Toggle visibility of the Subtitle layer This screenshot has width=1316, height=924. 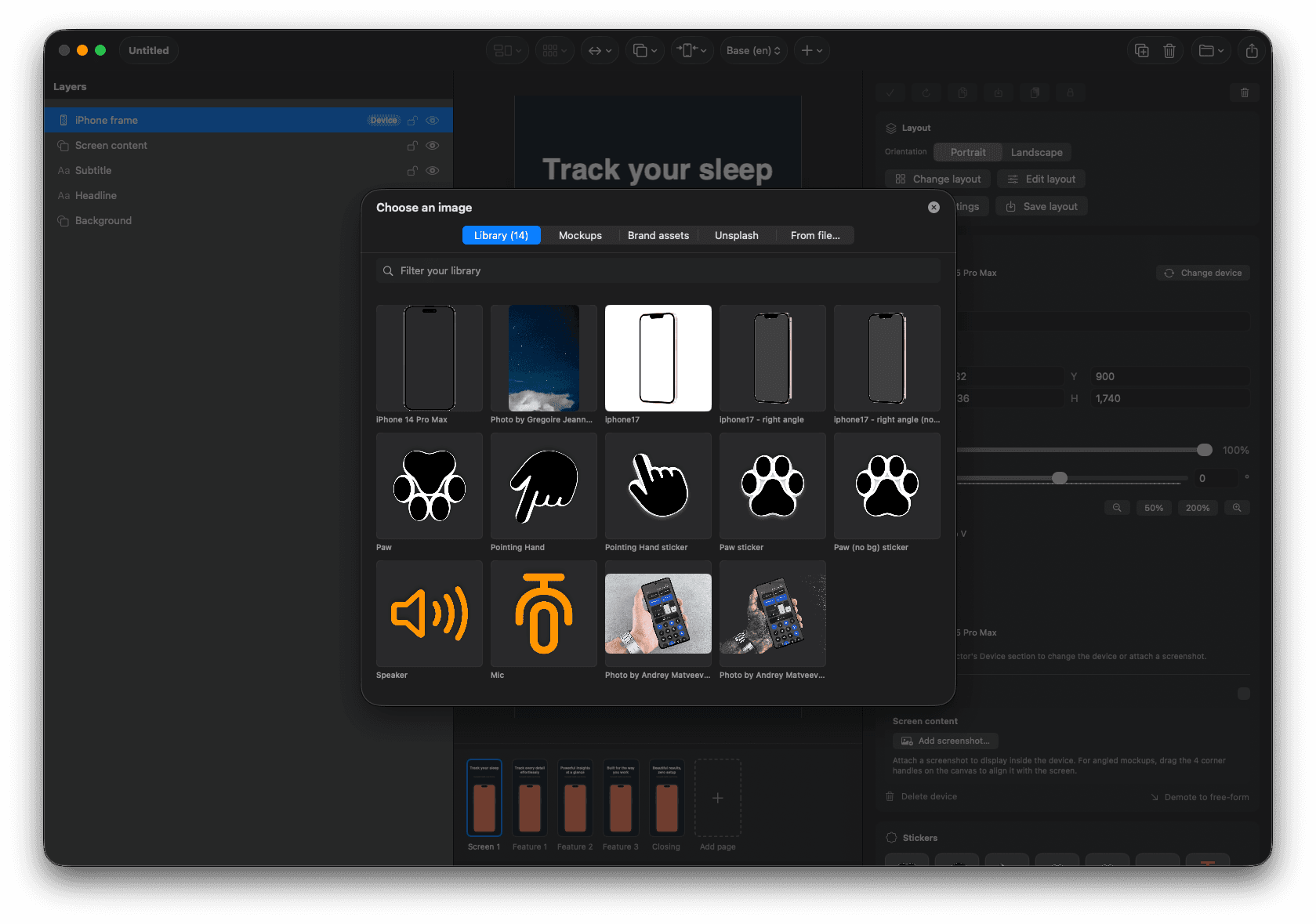(433, 170)
